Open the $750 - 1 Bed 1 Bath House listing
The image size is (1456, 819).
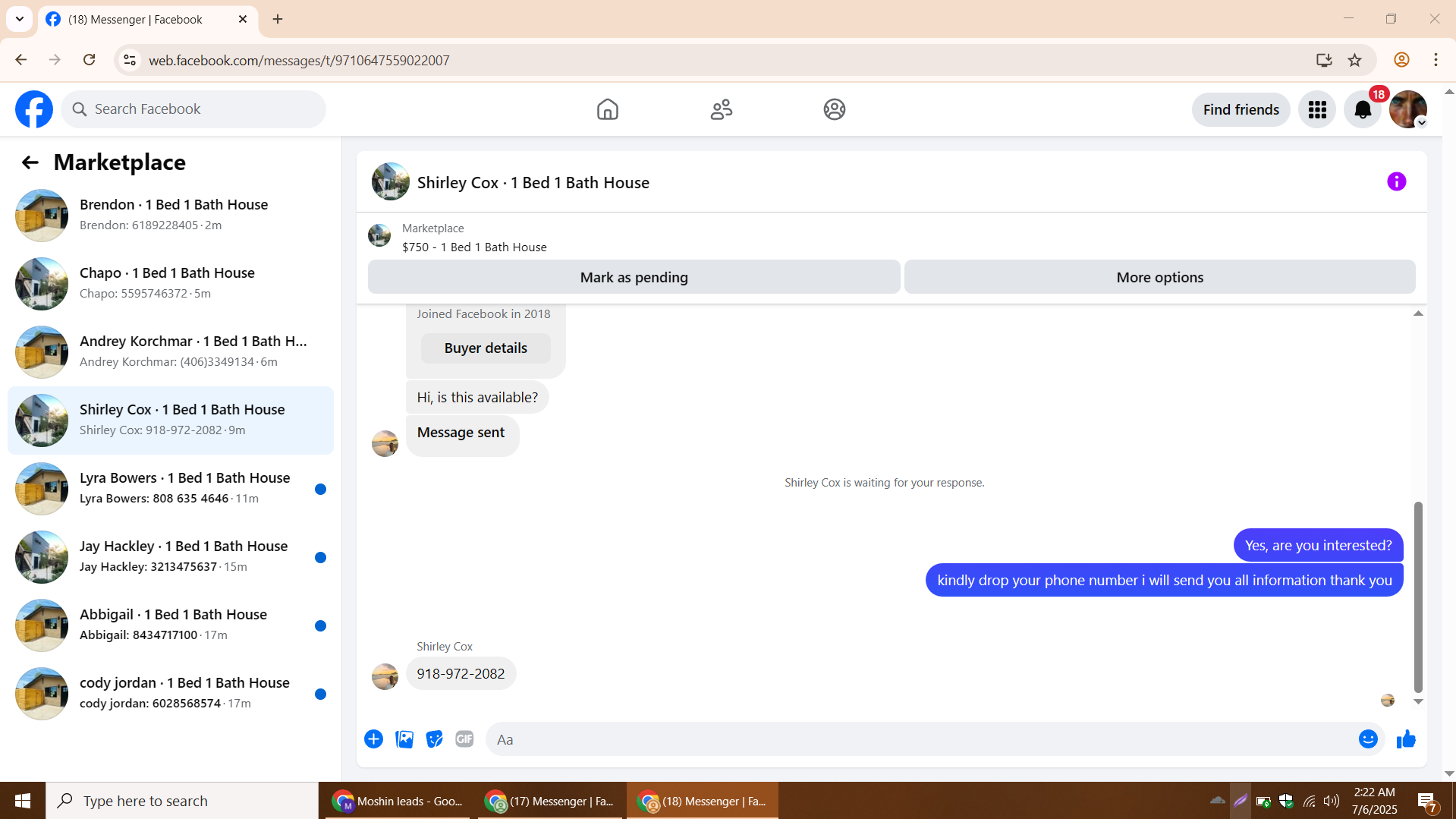474,247
